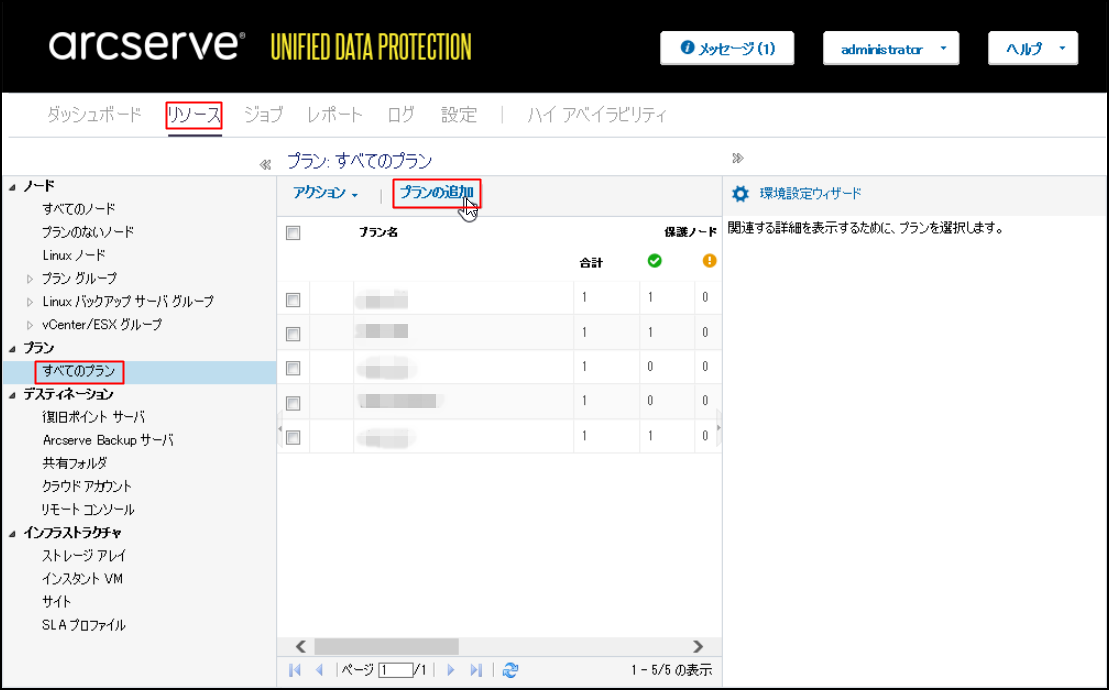Expand the プラン グループ tree node
This screenshot has width=1109, height=690.
click(30, 279)
